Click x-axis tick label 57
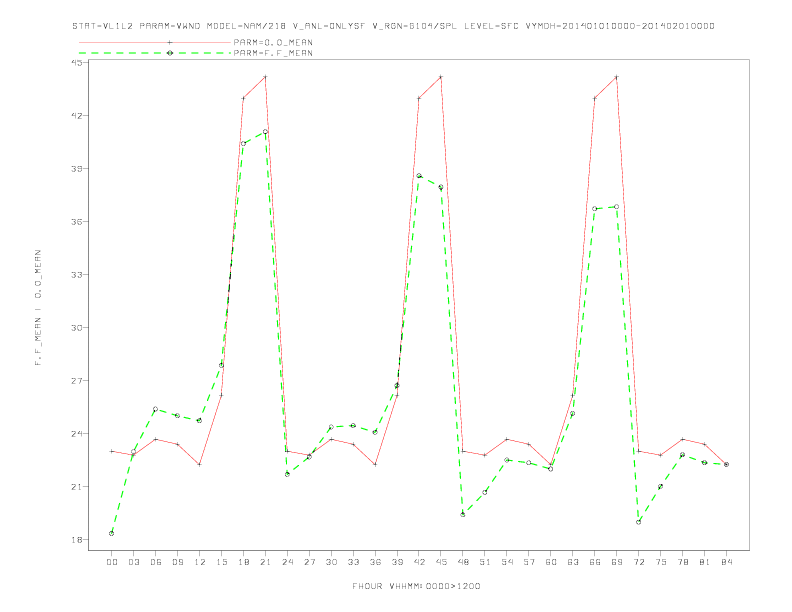792x612 pixels. tap(529, 562)
